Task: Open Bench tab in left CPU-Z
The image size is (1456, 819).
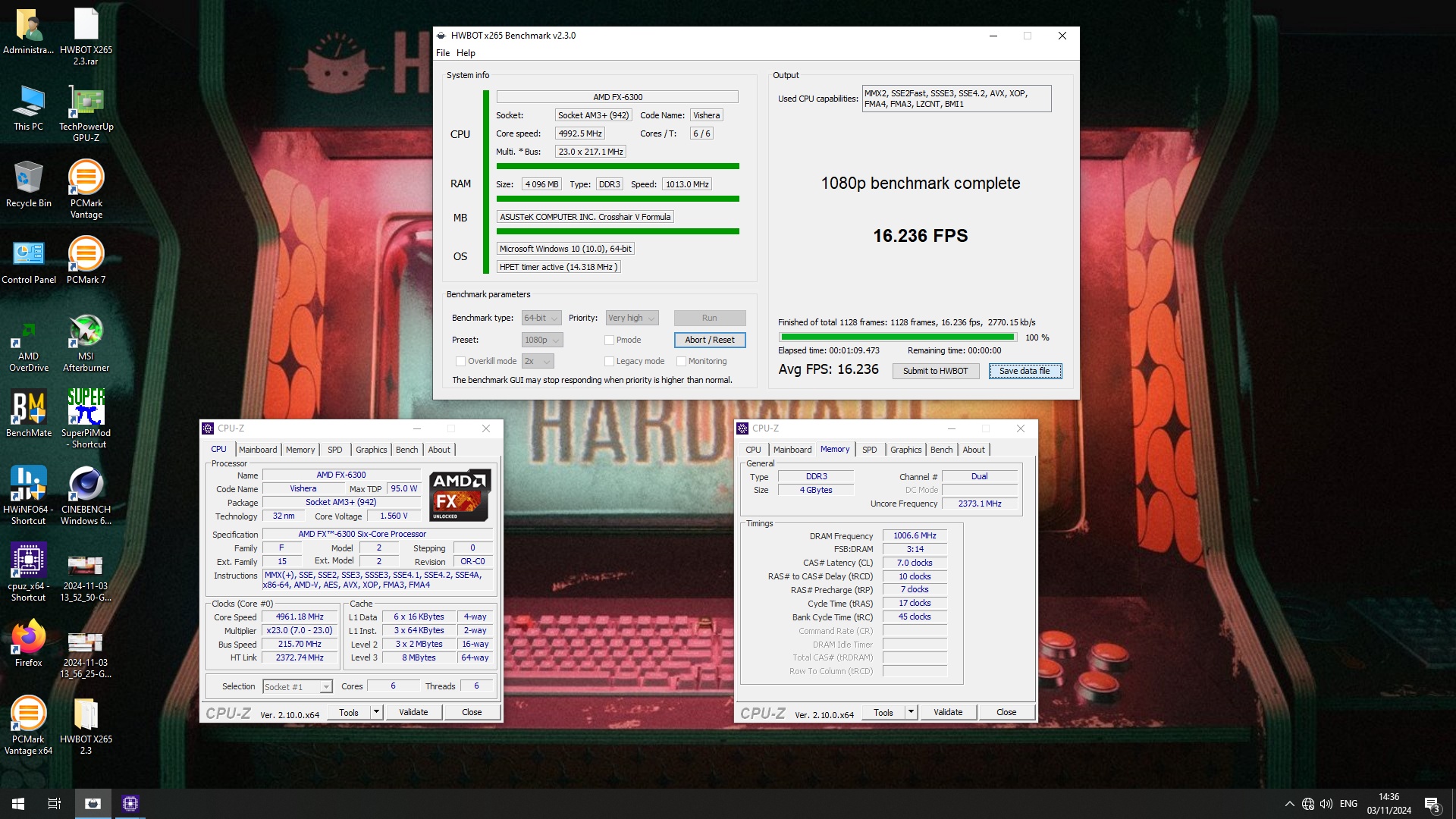Action: pos(406,450)
